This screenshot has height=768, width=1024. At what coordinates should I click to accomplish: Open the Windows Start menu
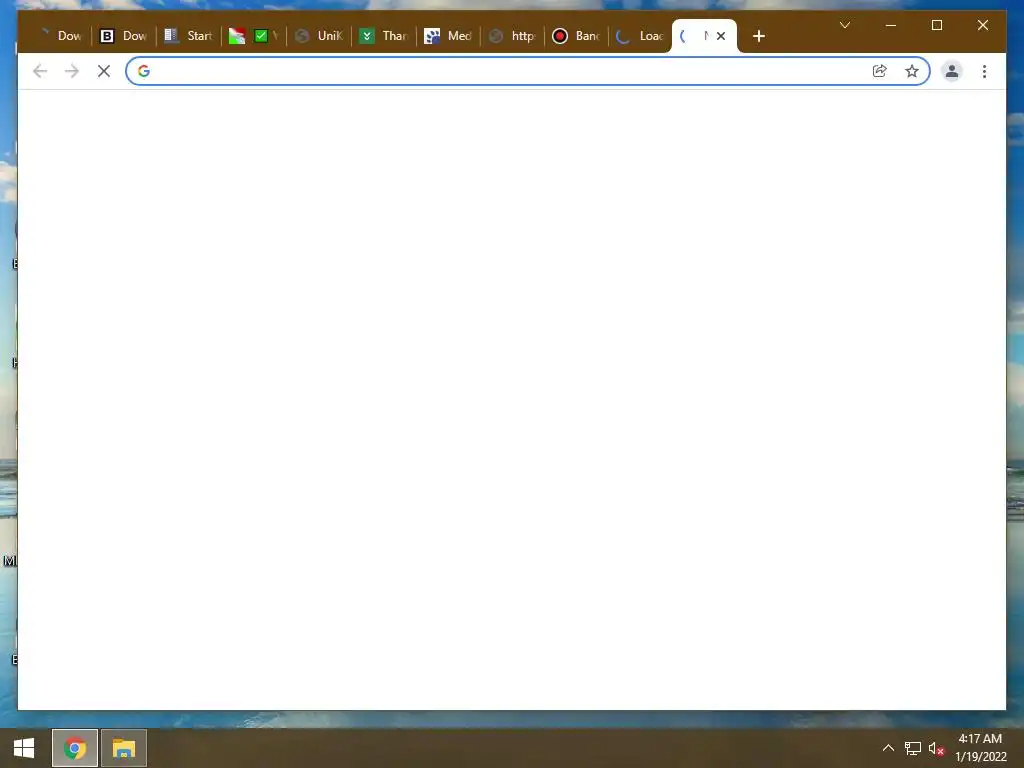click(x=24, y=748)
